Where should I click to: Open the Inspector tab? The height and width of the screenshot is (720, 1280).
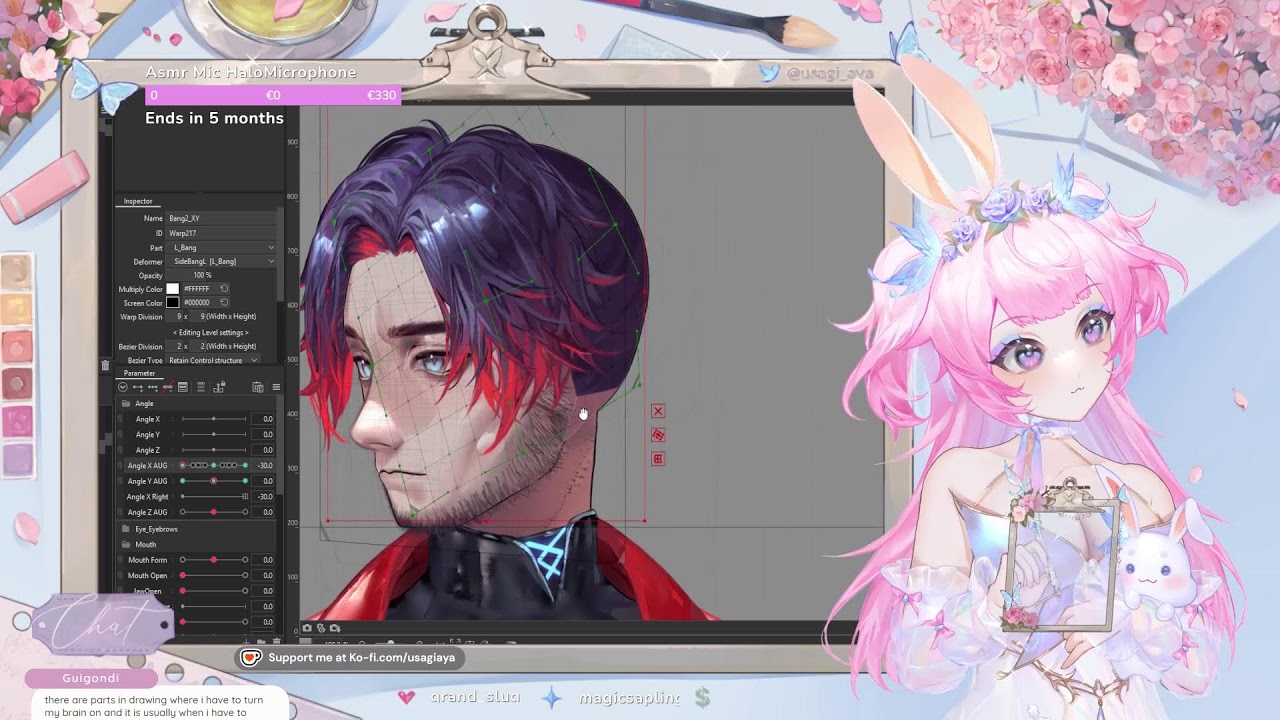(138, 201)
